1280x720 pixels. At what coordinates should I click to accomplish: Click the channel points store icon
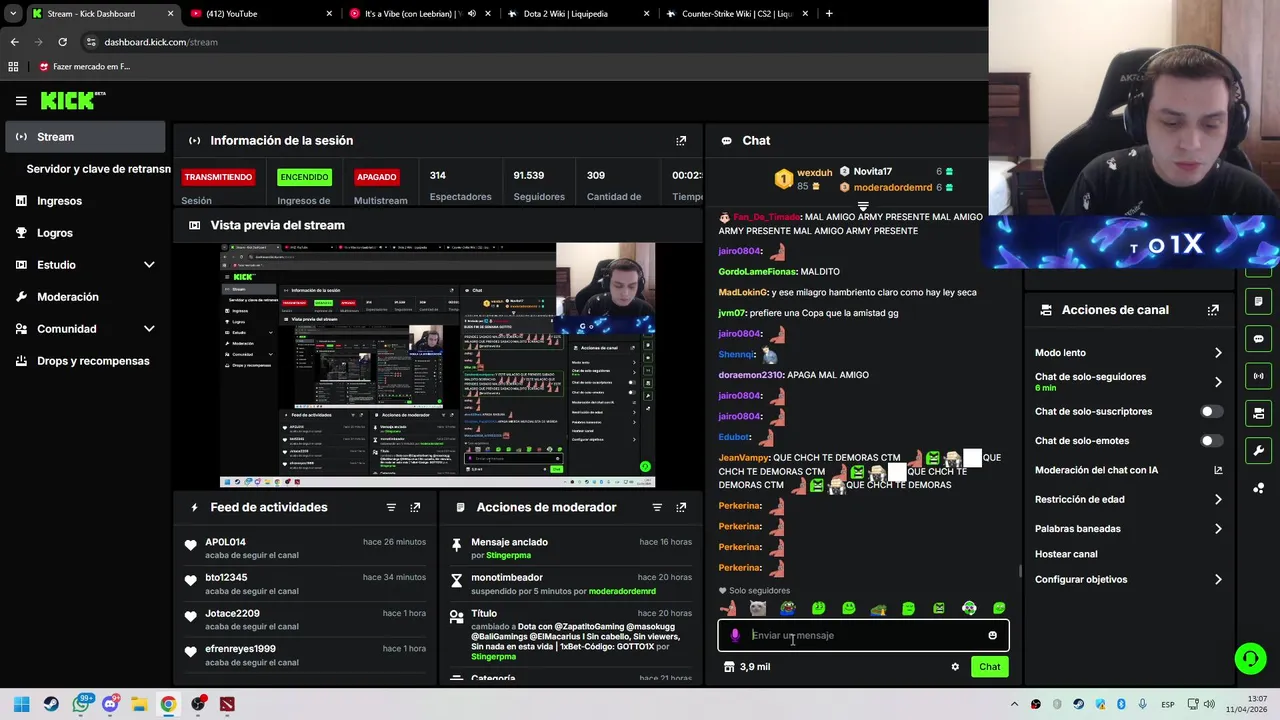pos(729,667)
